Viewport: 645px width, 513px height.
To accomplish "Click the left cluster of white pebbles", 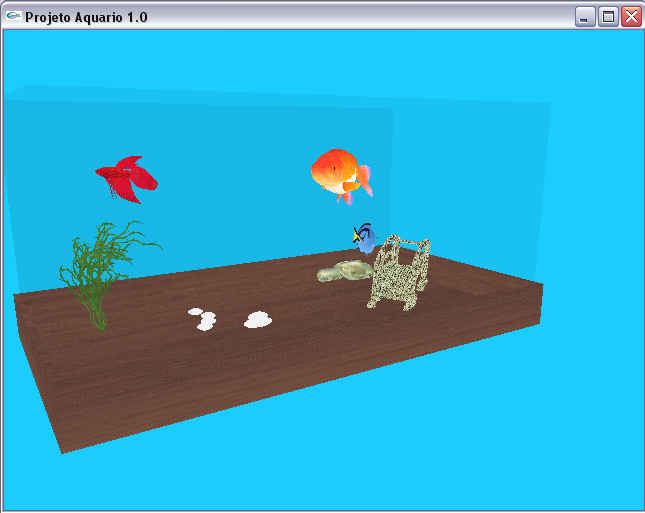I will coord(204,319).
